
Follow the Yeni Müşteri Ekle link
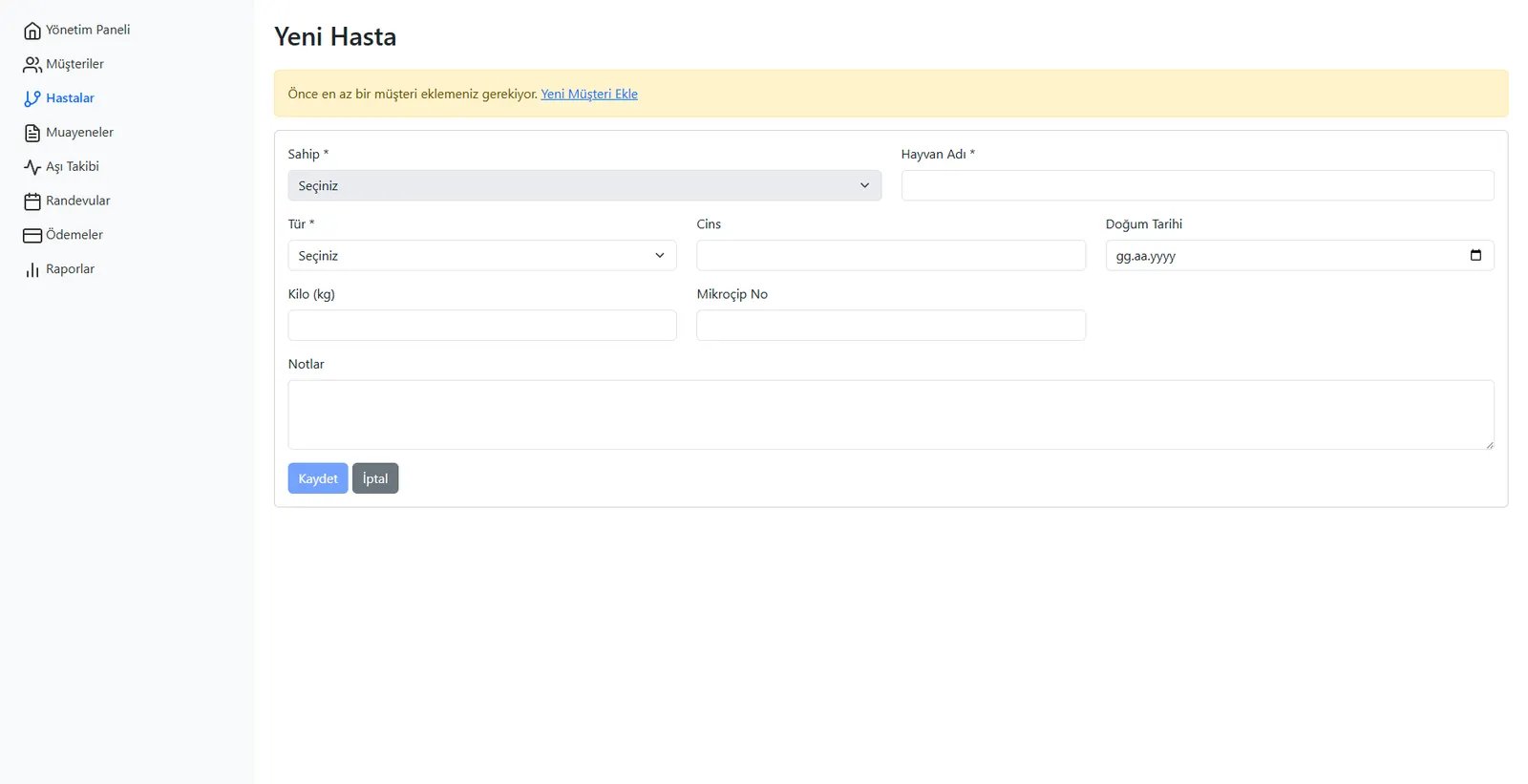[x=589, y=94]
